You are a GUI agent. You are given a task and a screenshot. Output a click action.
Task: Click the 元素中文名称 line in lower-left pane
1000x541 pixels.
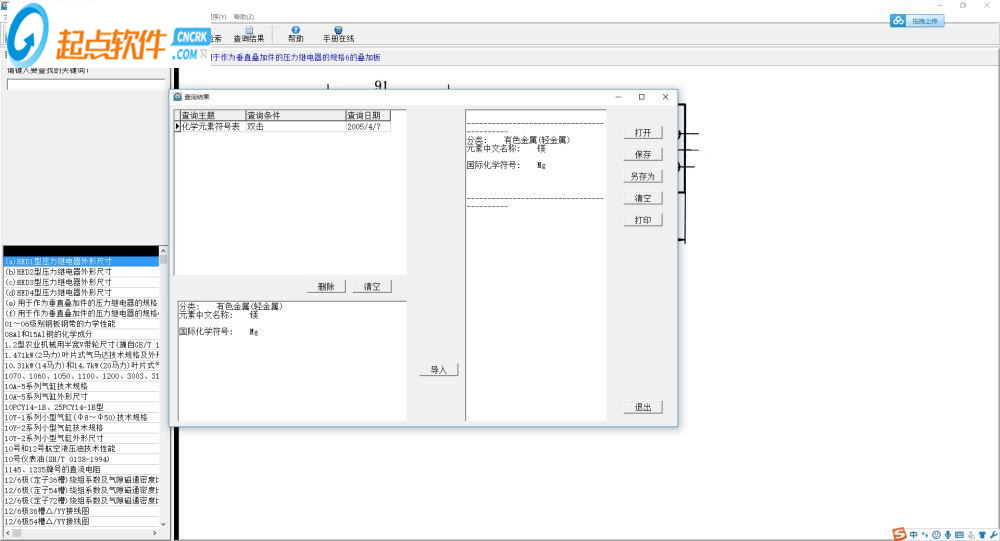click(218, 315)
